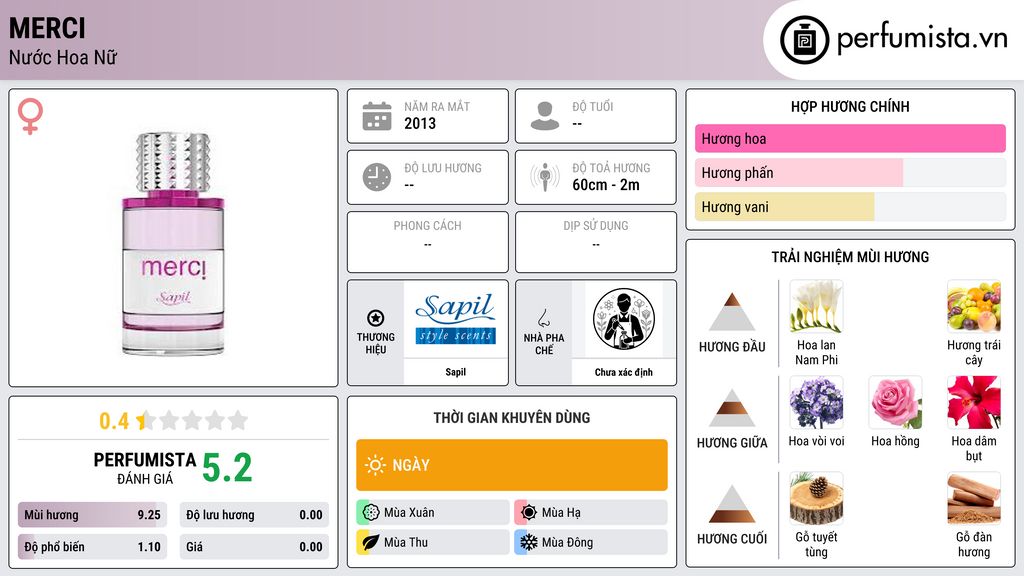The height and width of the screenshot is (576, 1024).
Task: Click the nose icon above Nhà pha chế
Action: (543, 318)
